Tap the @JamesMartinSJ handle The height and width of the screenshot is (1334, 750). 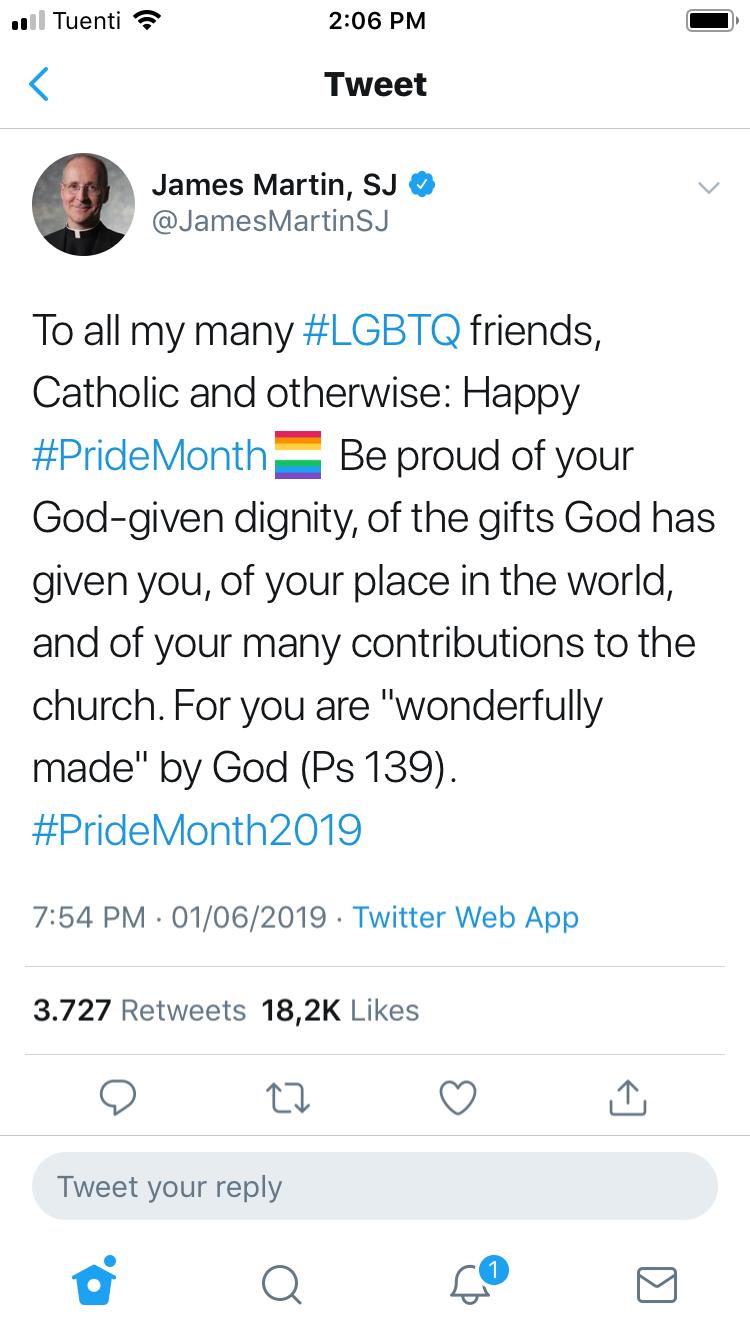click(x=269, y=221)
